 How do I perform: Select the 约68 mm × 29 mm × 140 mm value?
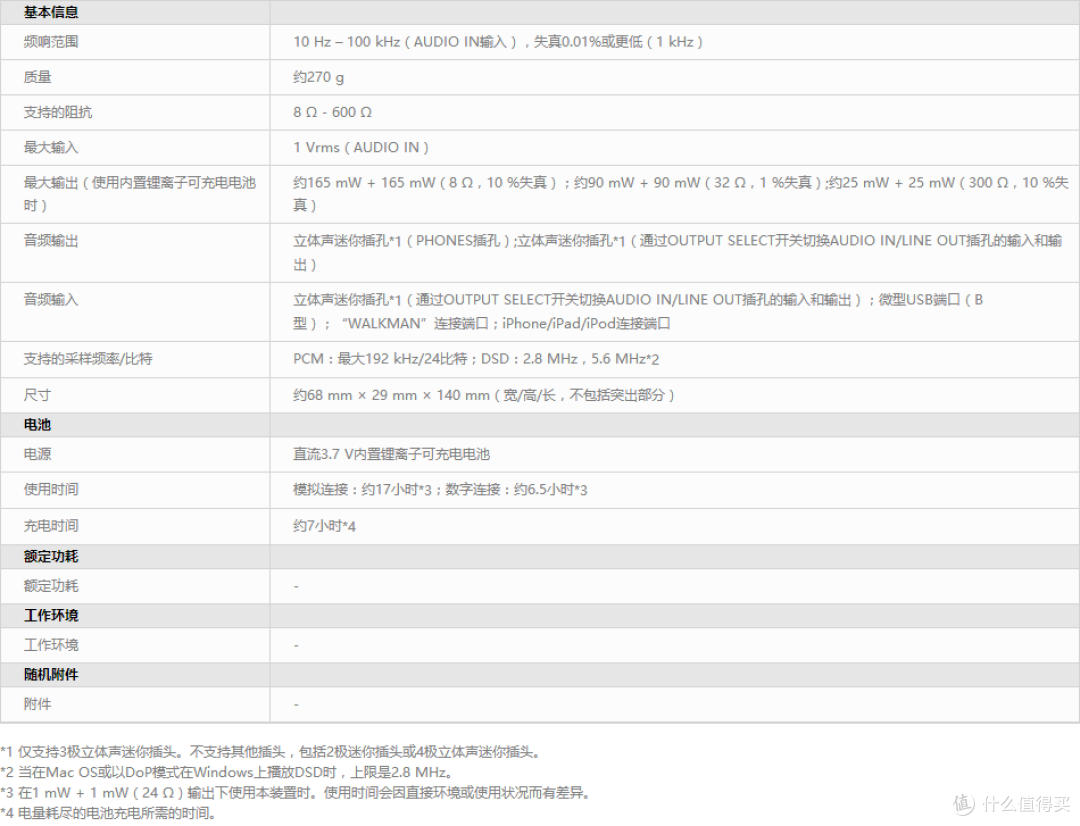coord(484,395)
